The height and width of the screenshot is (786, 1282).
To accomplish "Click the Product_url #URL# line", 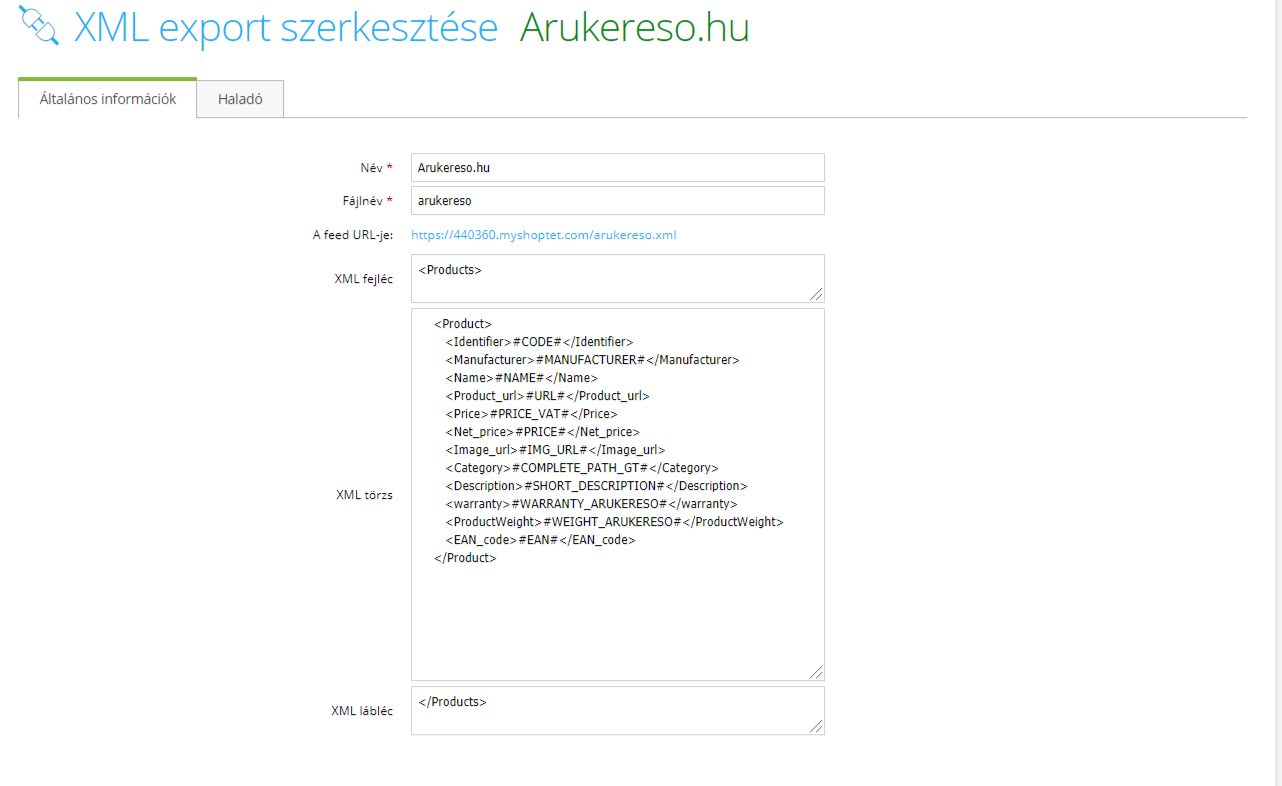I will (548, 396).
